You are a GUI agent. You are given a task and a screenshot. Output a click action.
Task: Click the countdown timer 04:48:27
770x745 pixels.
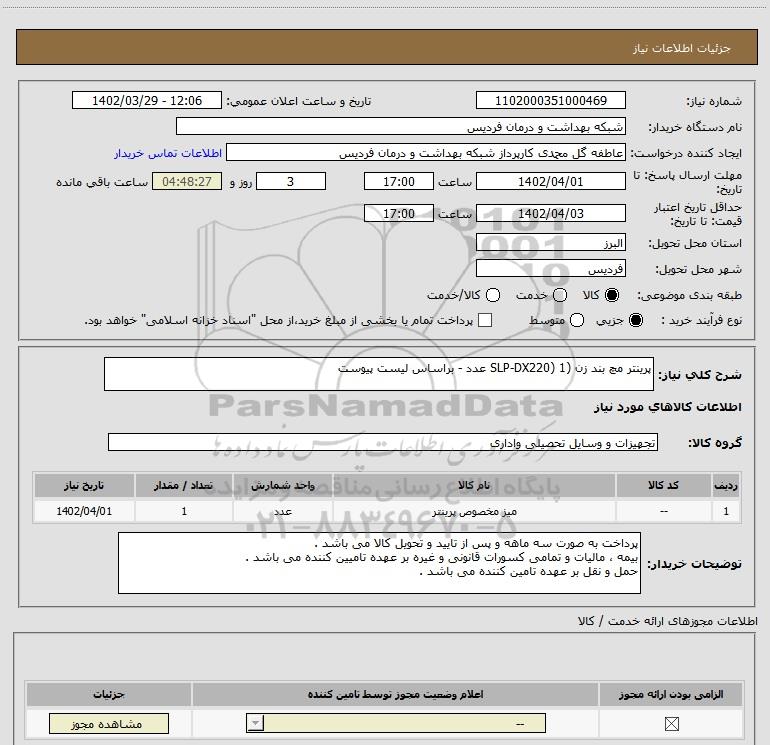pos(187,181)
